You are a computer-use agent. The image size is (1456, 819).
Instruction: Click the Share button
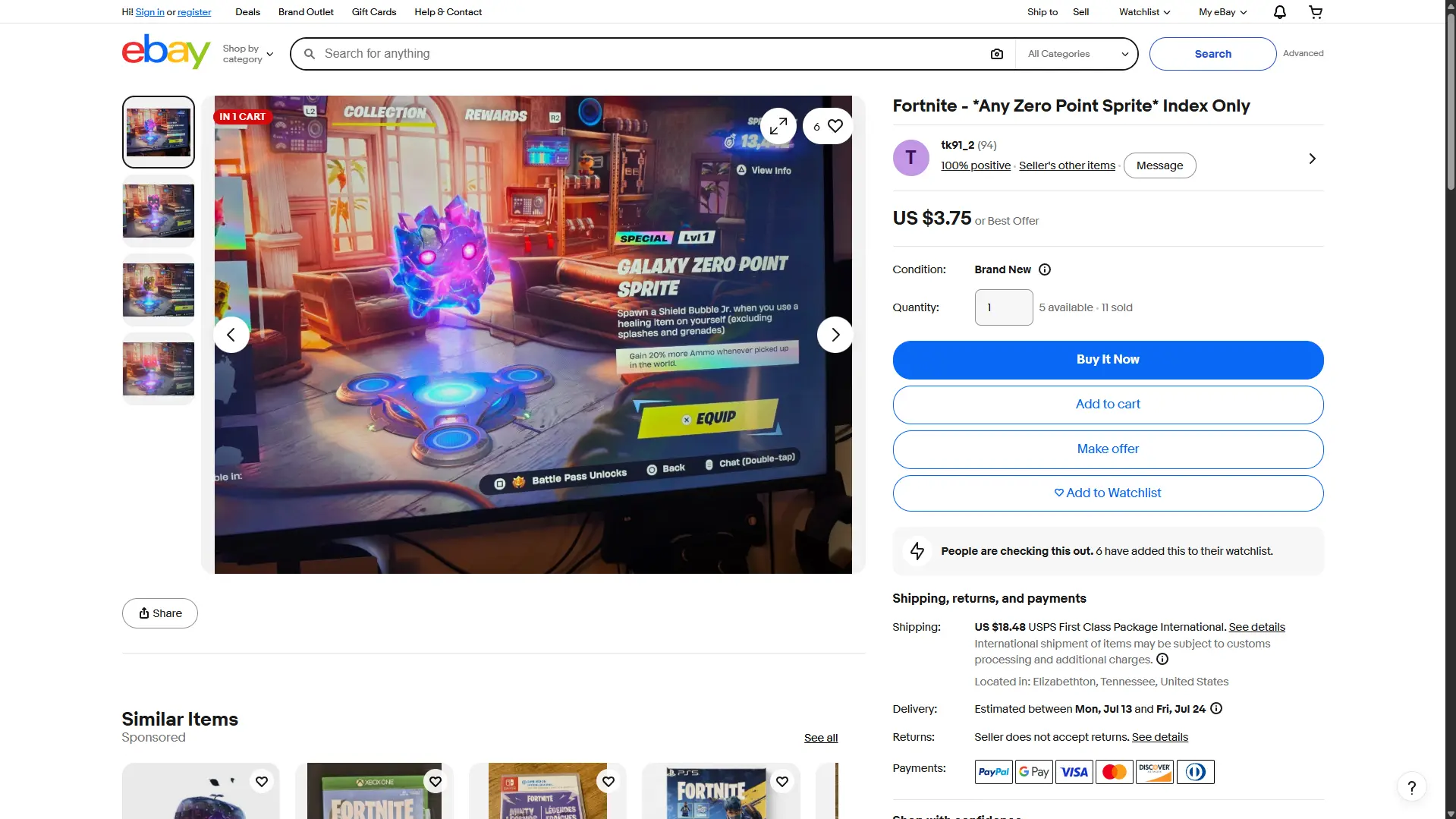(x=160, y=613)
